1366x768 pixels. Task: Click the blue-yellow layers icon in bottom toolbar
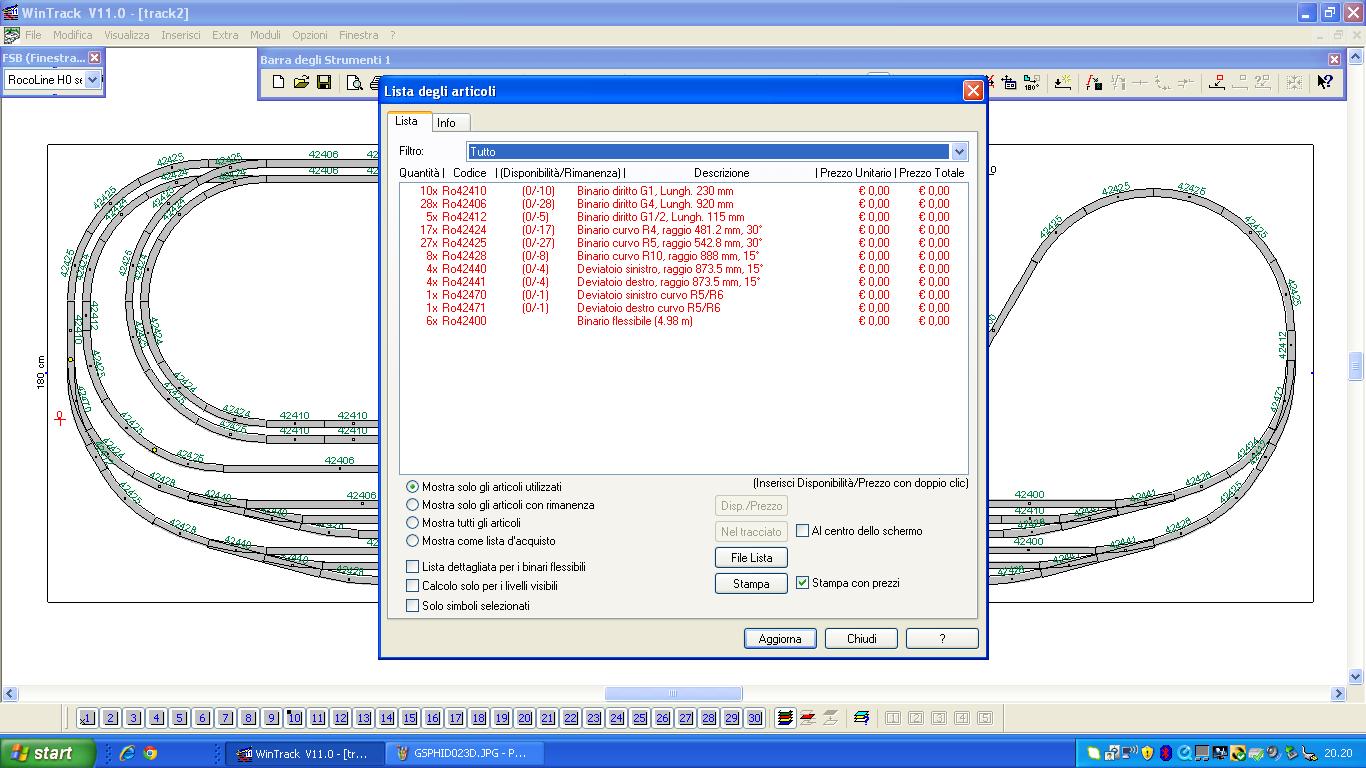click(x=861, y=718)
